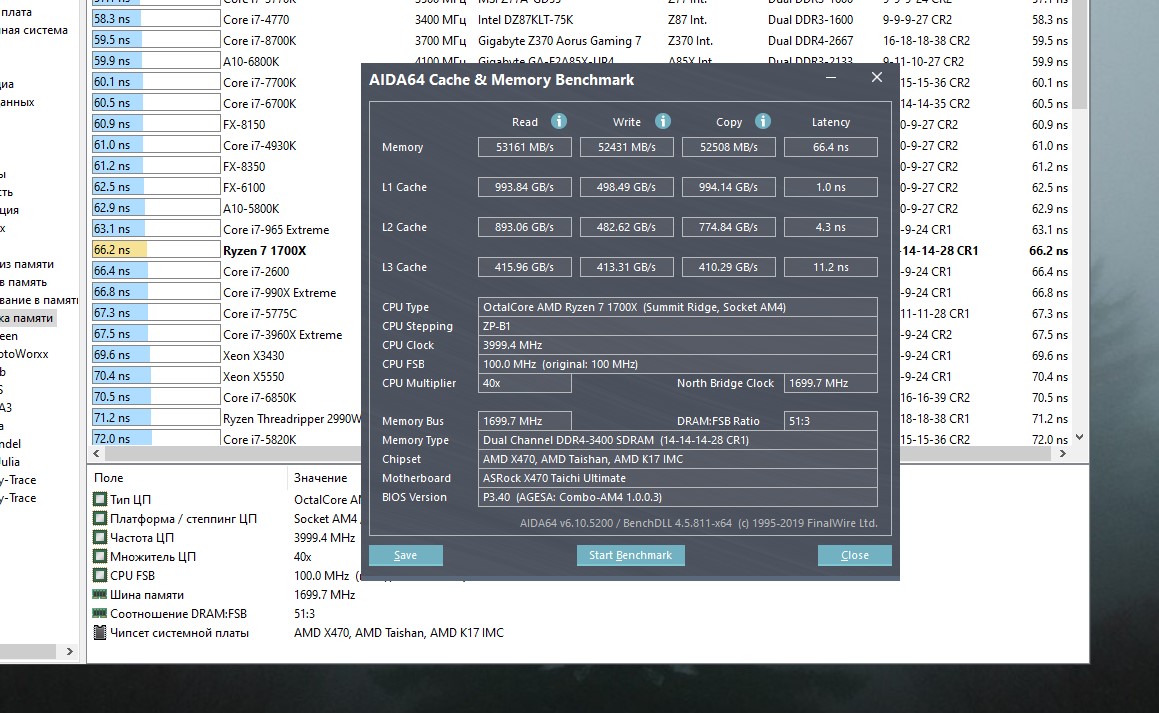This screenshot has height=713, width=1159.
Task: Click results list vertical scrollbar down arrow
Action: (1079, 437)
